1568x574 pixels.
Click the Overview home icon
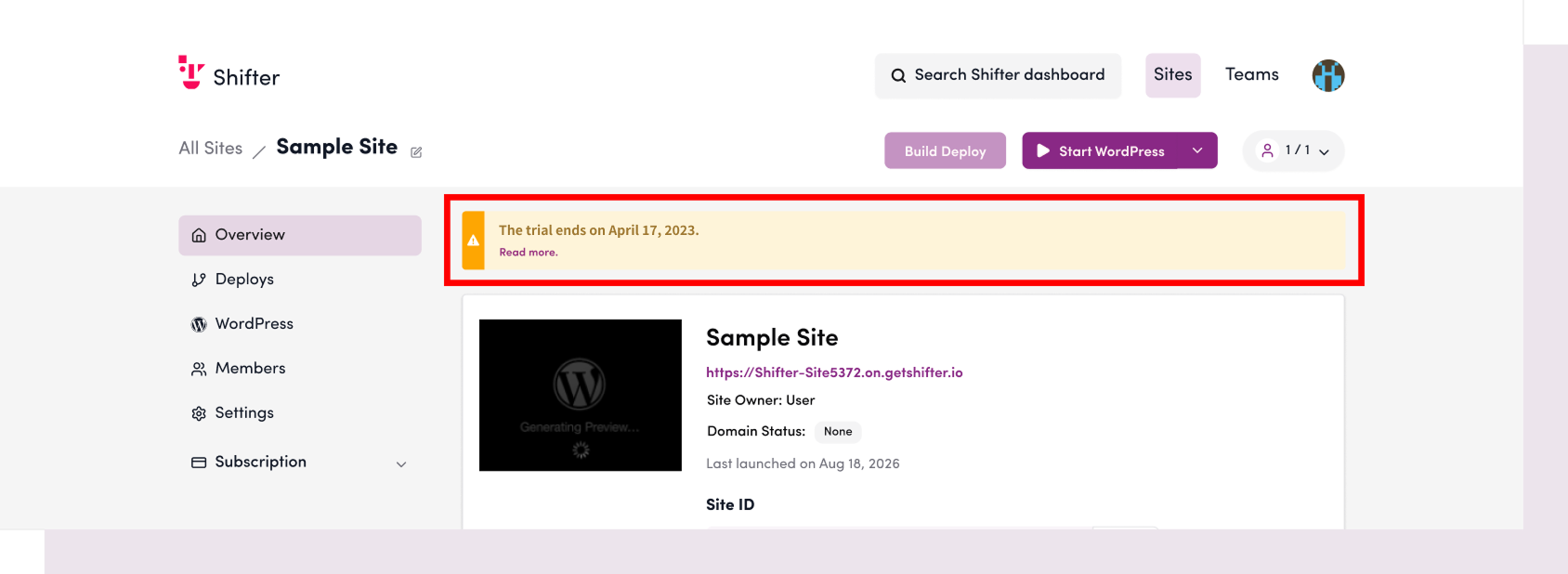pos(199,236)
